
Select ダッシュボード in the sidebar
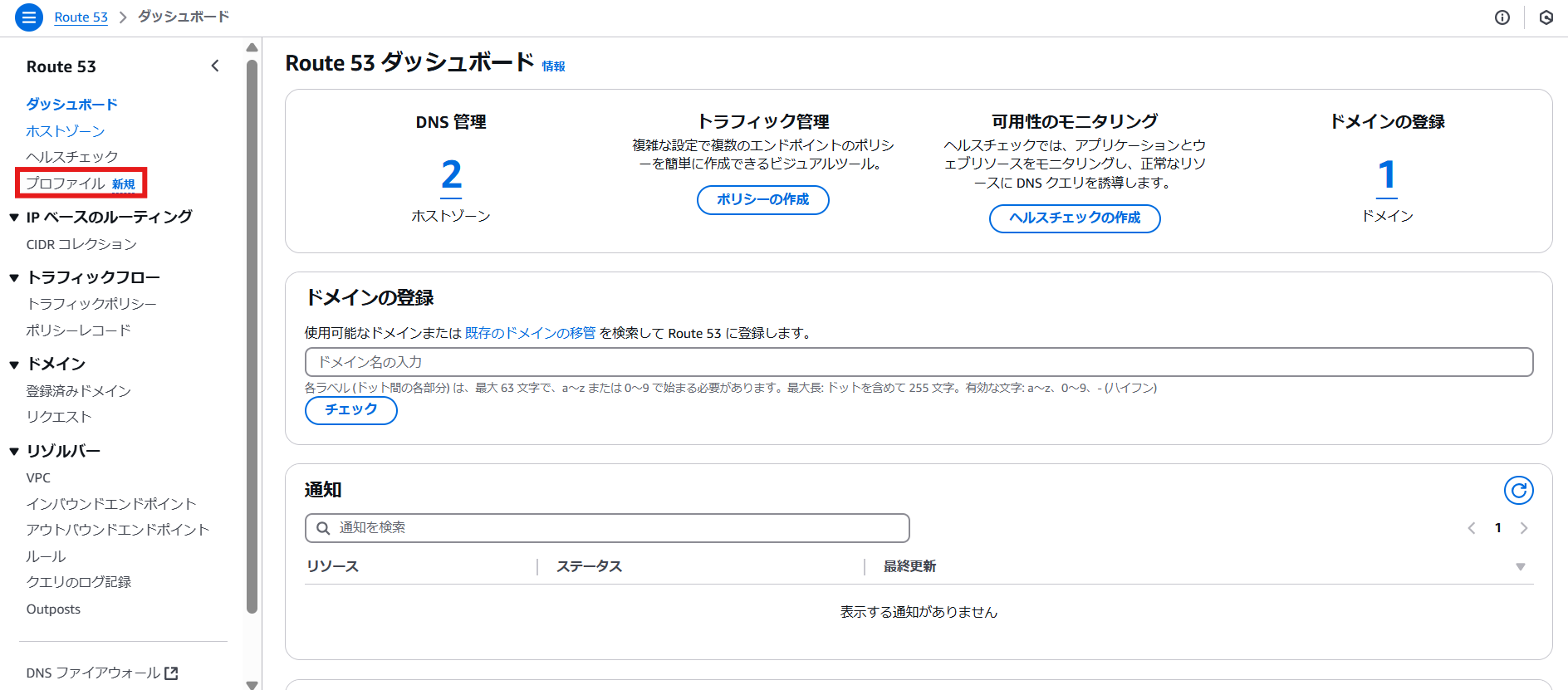click(72, 105)
